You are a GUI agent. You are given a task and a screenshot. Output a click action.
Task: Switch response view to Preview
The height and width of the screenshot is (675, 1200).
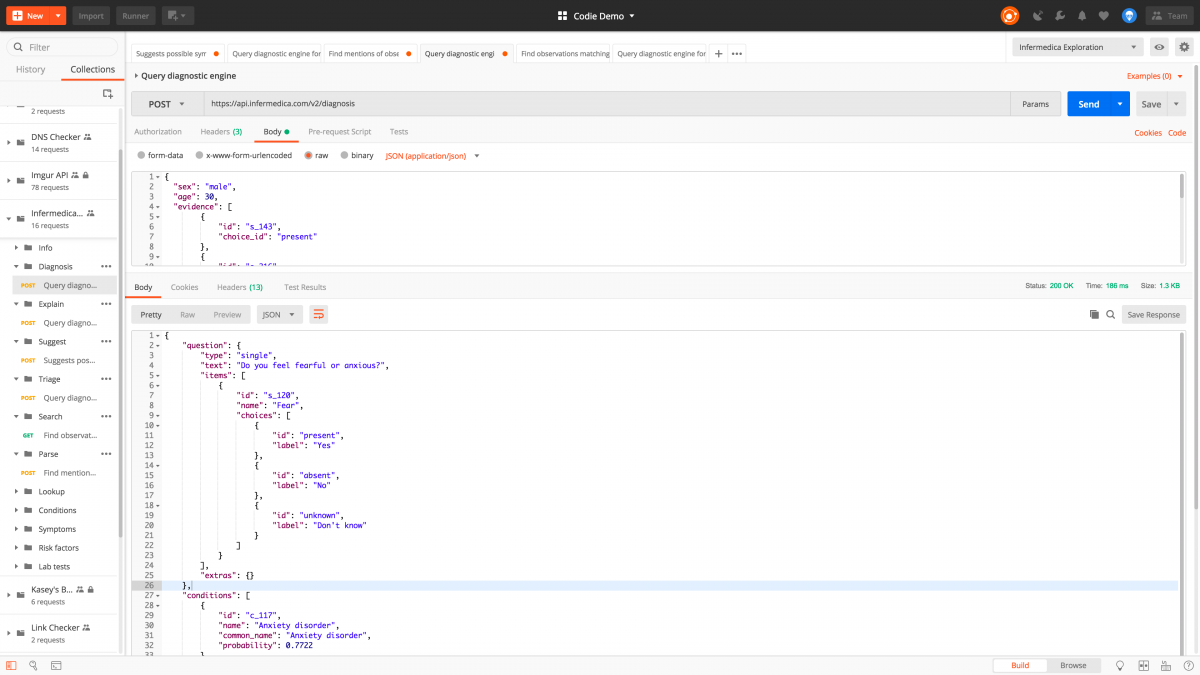(x=227, y=314)
